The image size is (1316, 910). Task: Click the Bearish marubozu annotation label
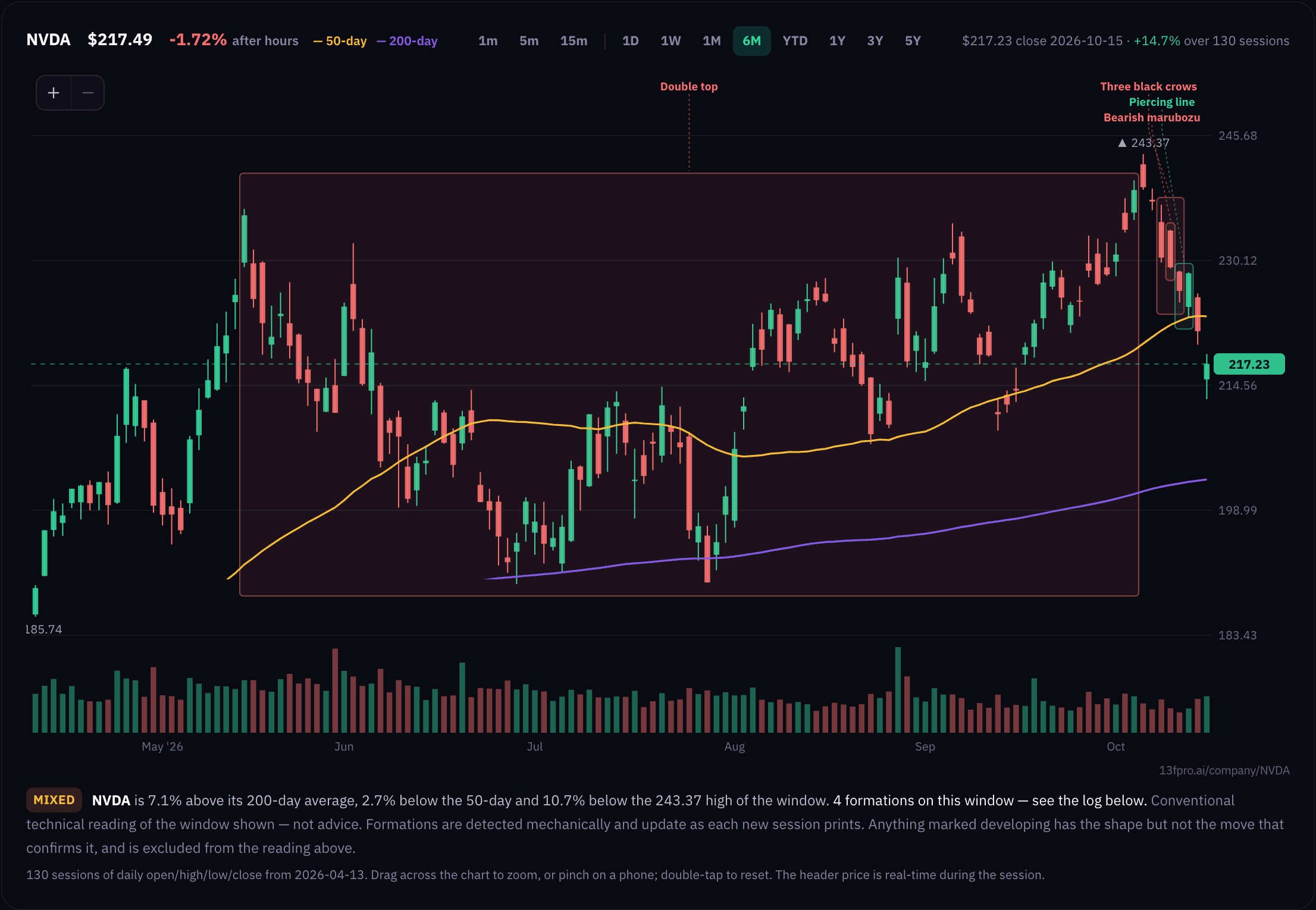tap(1152, 118)
